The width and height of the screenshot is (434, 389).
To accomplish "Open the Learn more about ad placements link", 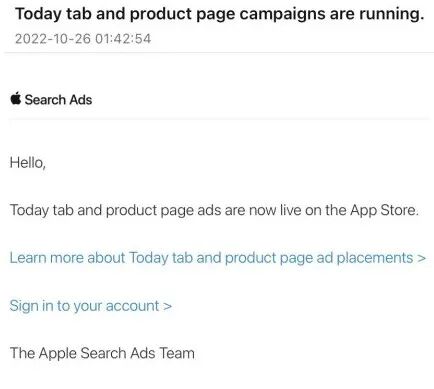I will [218, 258].
